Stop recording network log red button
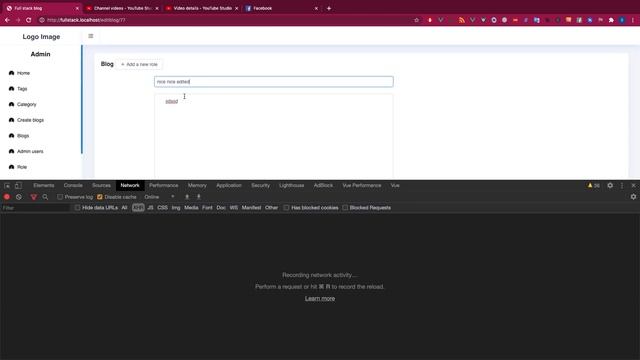640x360 pixels. click(7, 197)
